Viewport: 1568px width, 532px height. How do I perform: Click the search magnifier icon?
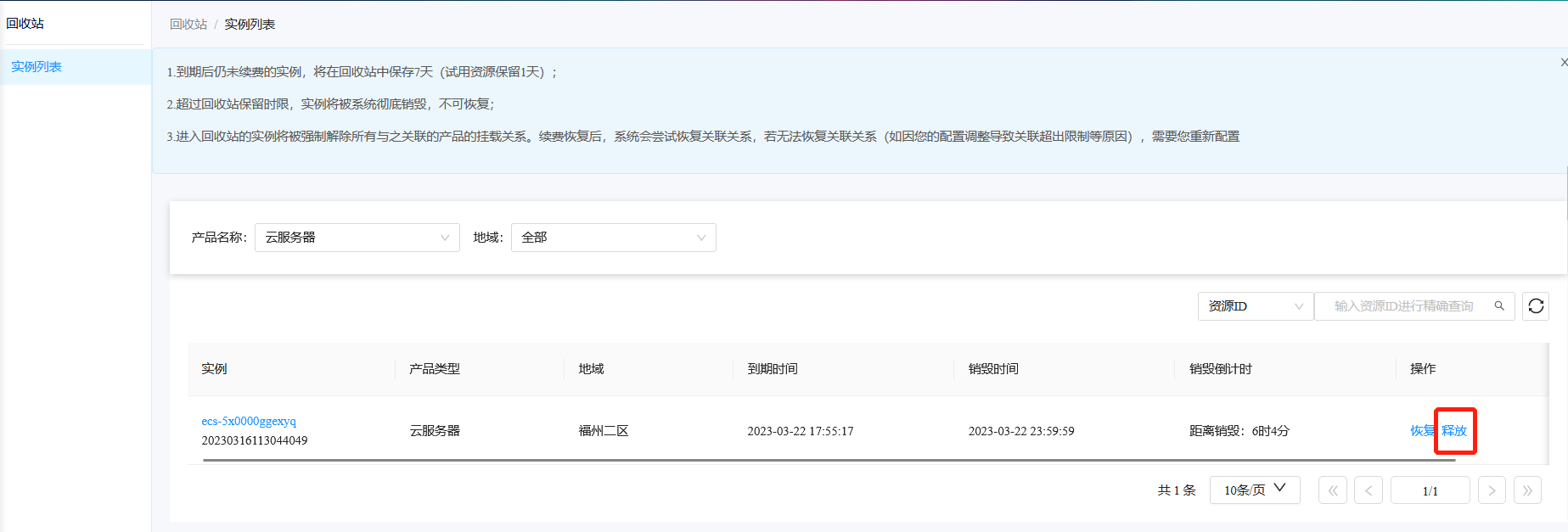click(x=1499, y=306)
